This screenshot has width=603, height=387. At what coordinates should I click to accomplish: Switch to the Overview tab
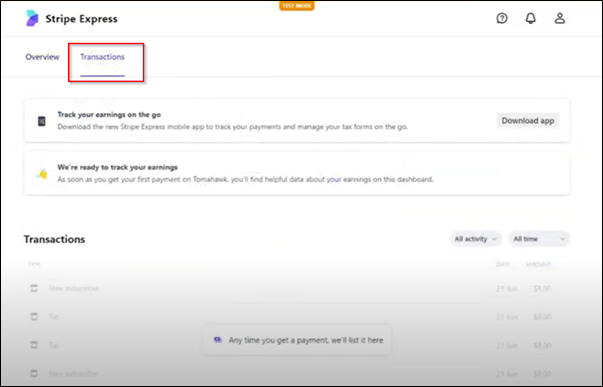coord(42,57)
